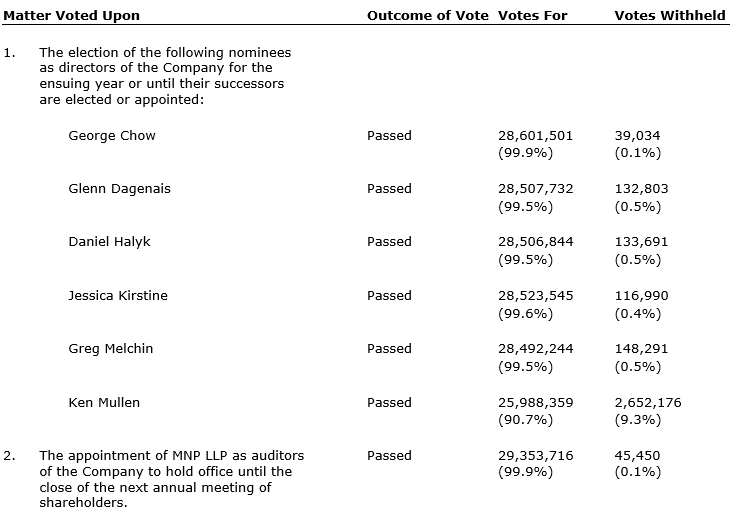Click the 90.7% percentage for Ken Mullen
Viewport: 755px width, 514px height.
tap(525, 419)
